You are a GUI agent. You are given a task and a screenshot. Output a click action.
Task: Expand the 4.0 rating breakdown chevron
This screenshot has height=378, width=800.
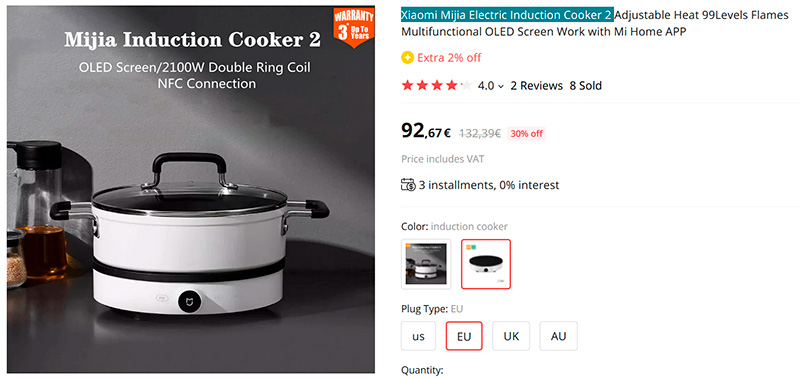point(501,86)
